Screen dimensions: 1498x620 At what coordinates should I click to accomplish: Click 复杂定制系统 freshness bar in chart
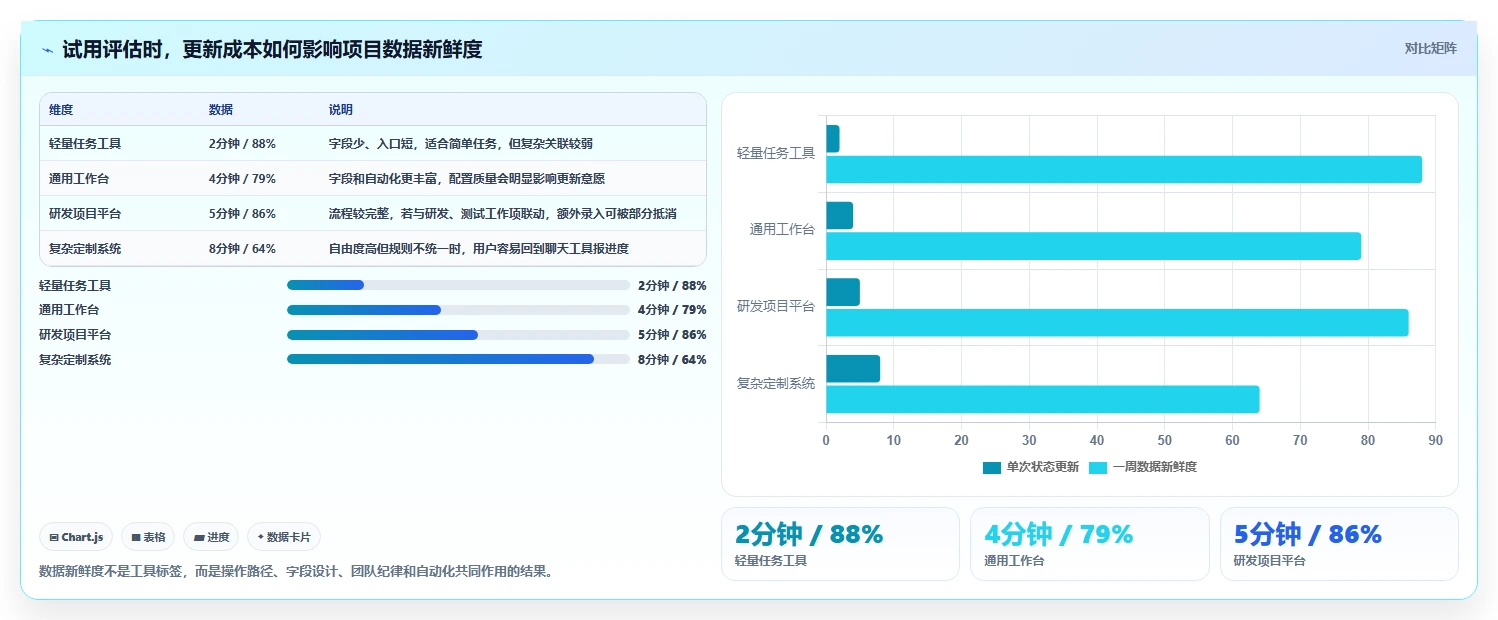click(x=1042, y=399)
